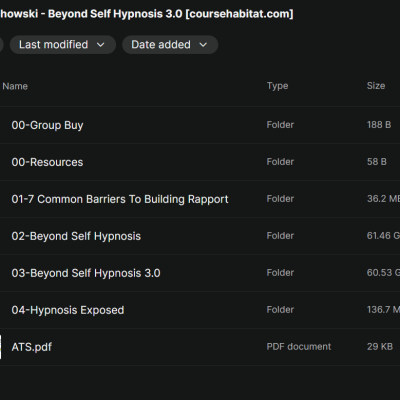Click the Folder type of the 01-7 folder
This screenshot has width=400, height=400.
pyautogui.click(x=280, y=199)
